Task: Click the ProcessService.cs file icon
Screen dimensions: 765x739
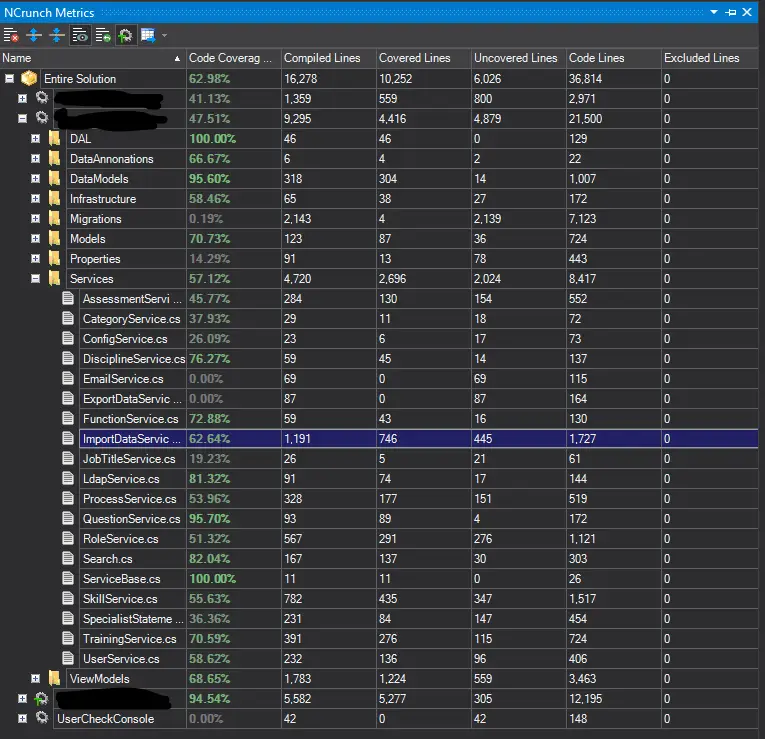Action: point(68,499)
